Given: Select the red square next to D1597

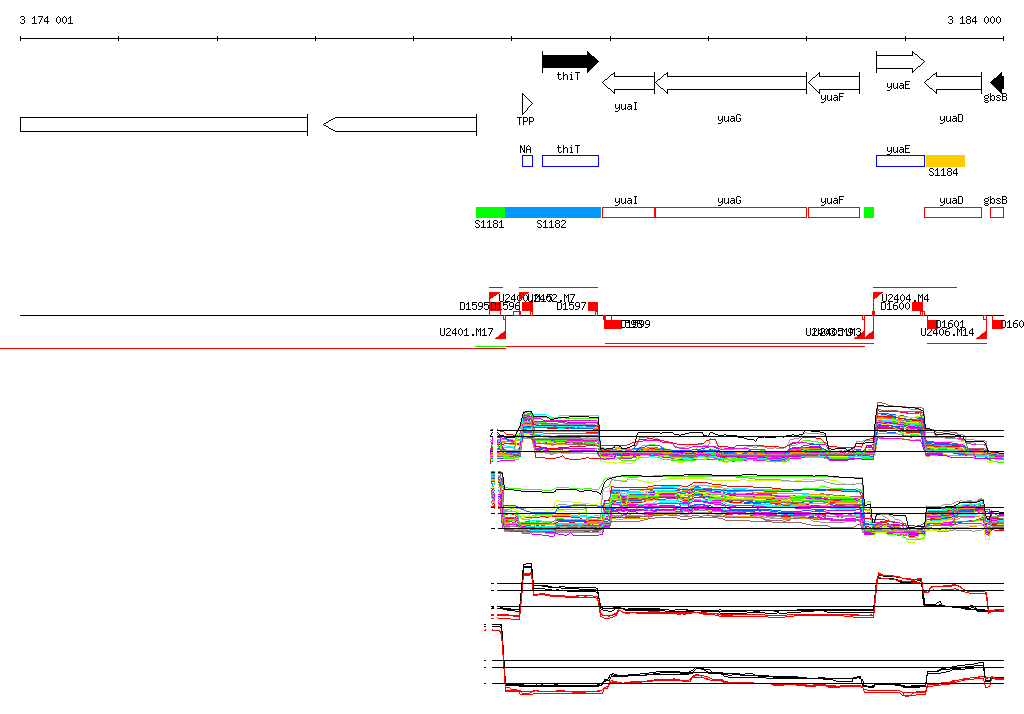Looking at the screenshot, I should click(593, 306).
